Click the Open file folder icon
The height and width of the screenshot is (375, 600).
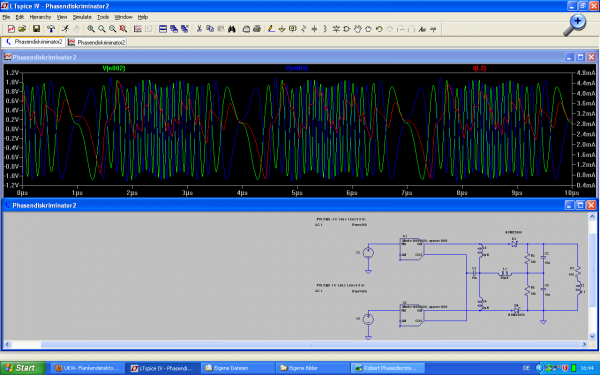coord(22,29)
